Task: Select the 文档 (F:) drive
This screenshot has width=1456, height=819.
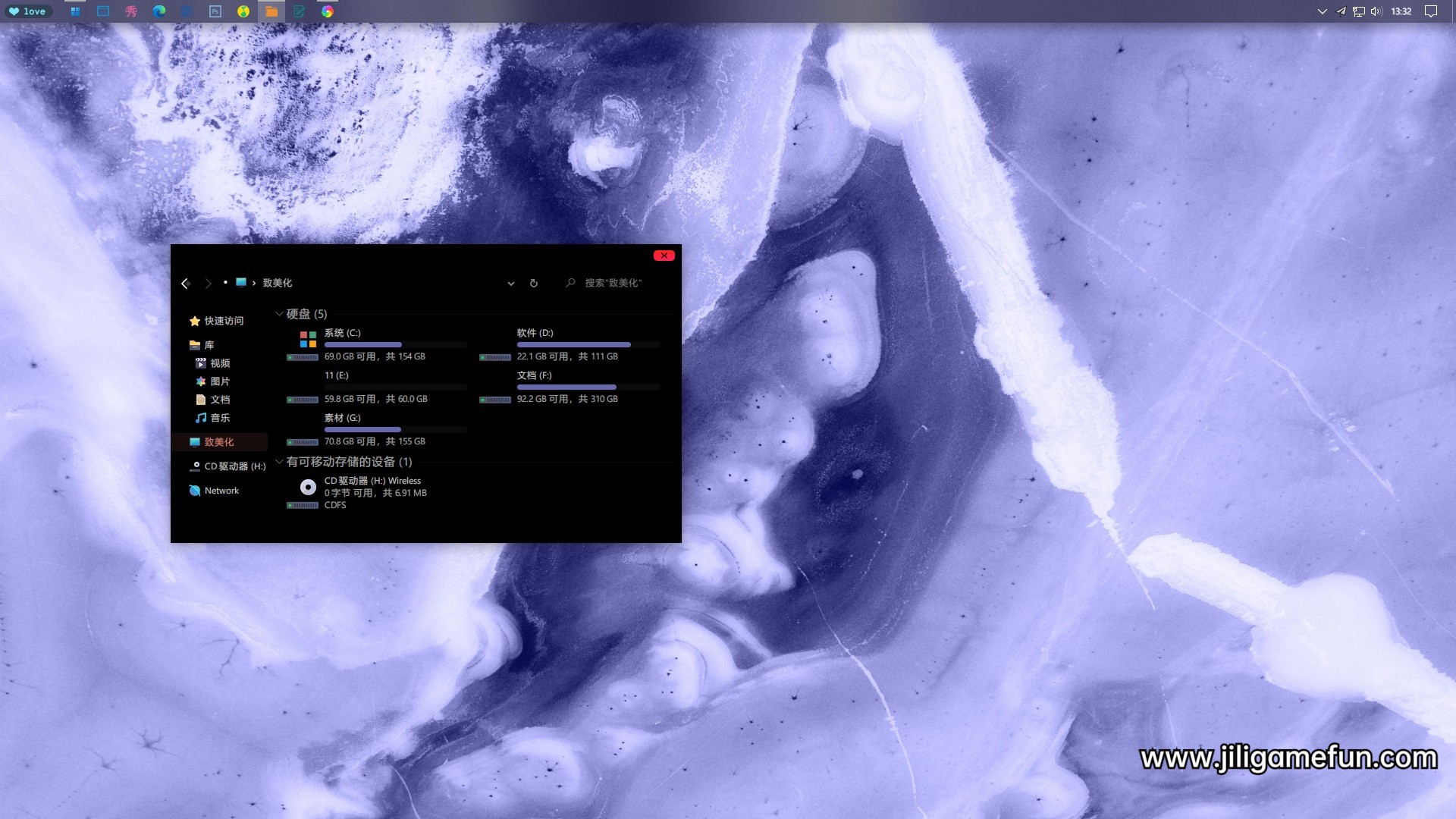Action: click(x=570, y=387)
